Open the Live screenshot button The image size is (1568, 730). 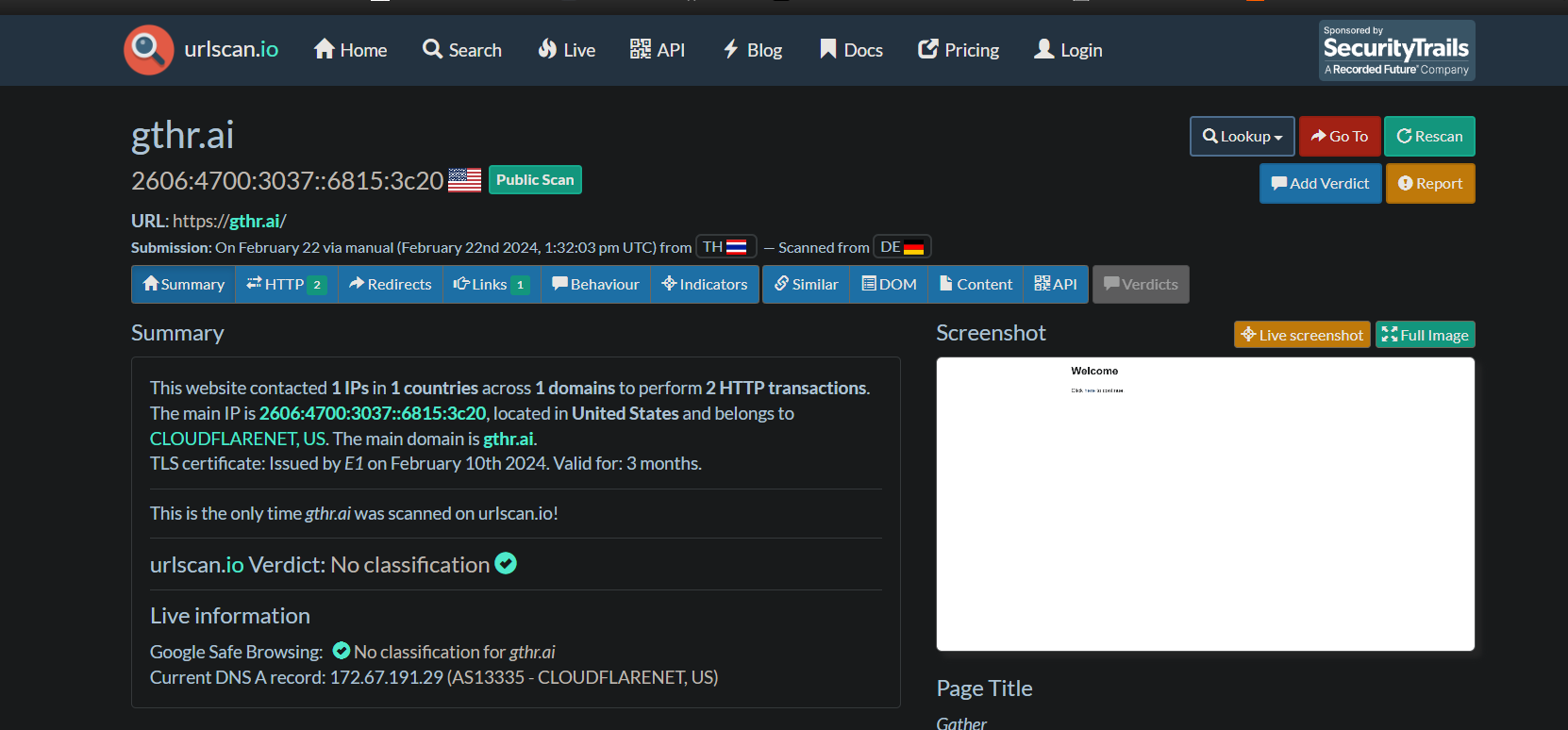1302,335
